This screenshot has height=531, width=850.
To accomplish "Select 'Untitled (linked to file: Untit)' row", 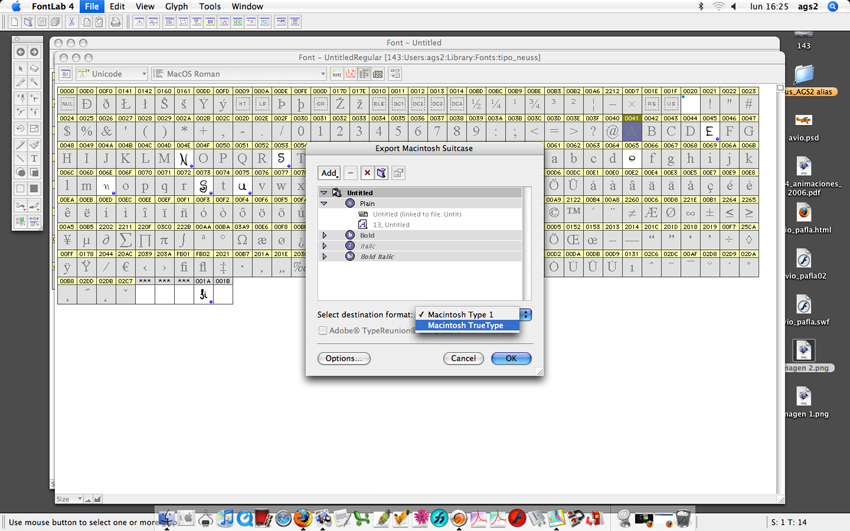I will coord(416,214).
